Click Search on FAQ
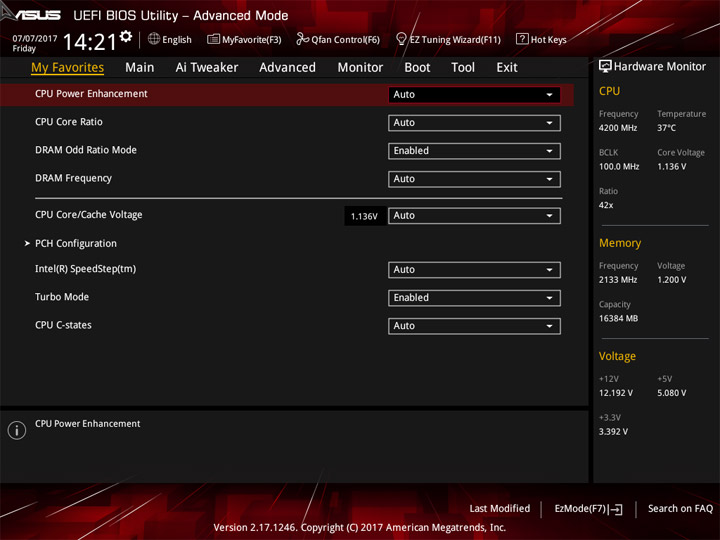This screenshot has width=720, height=540. (681, 509)
